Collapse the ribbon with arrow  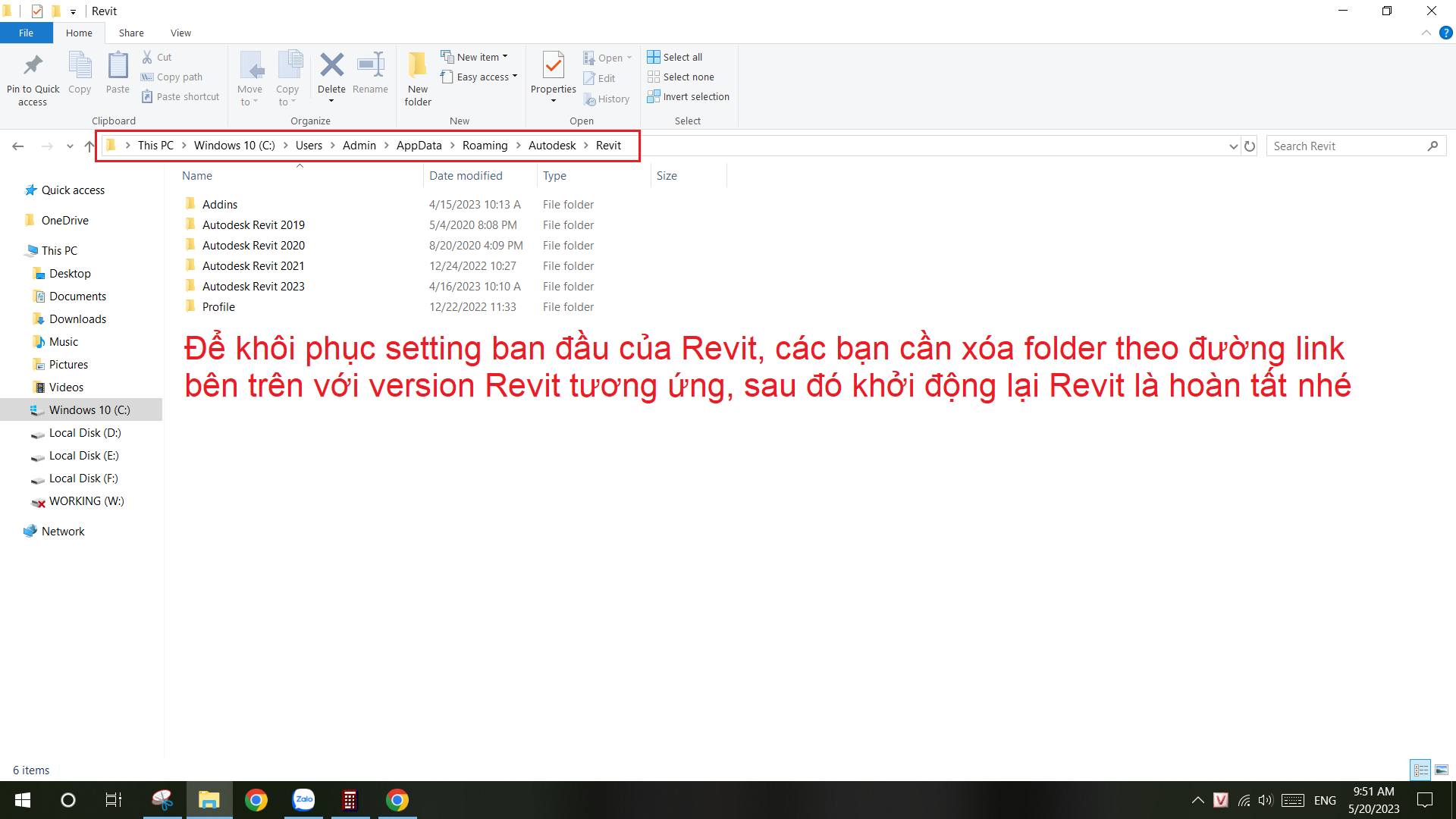[x=1426, y=33]
